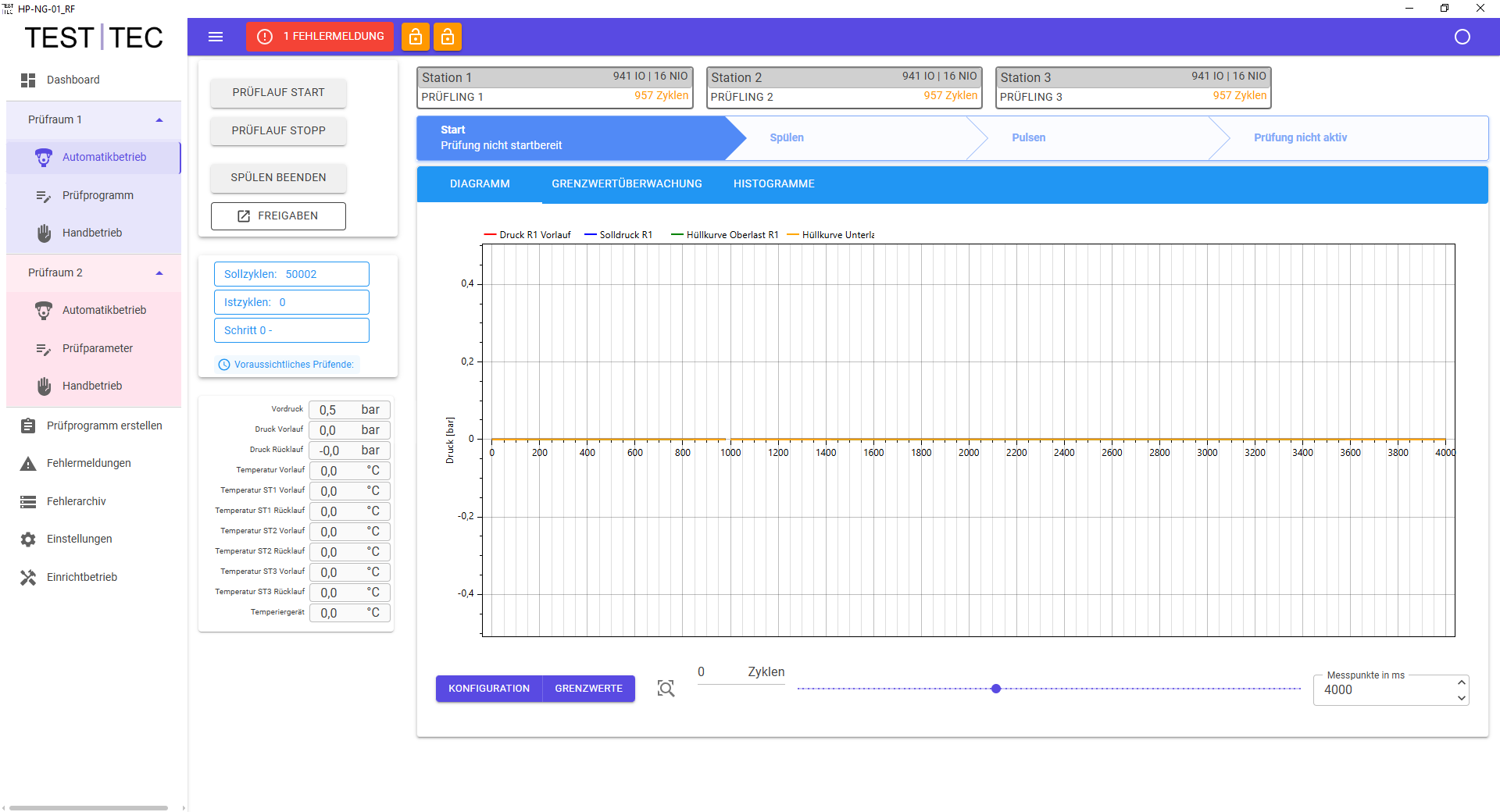Switch to the Grenzwertüberwachung tab

(627, 183)
